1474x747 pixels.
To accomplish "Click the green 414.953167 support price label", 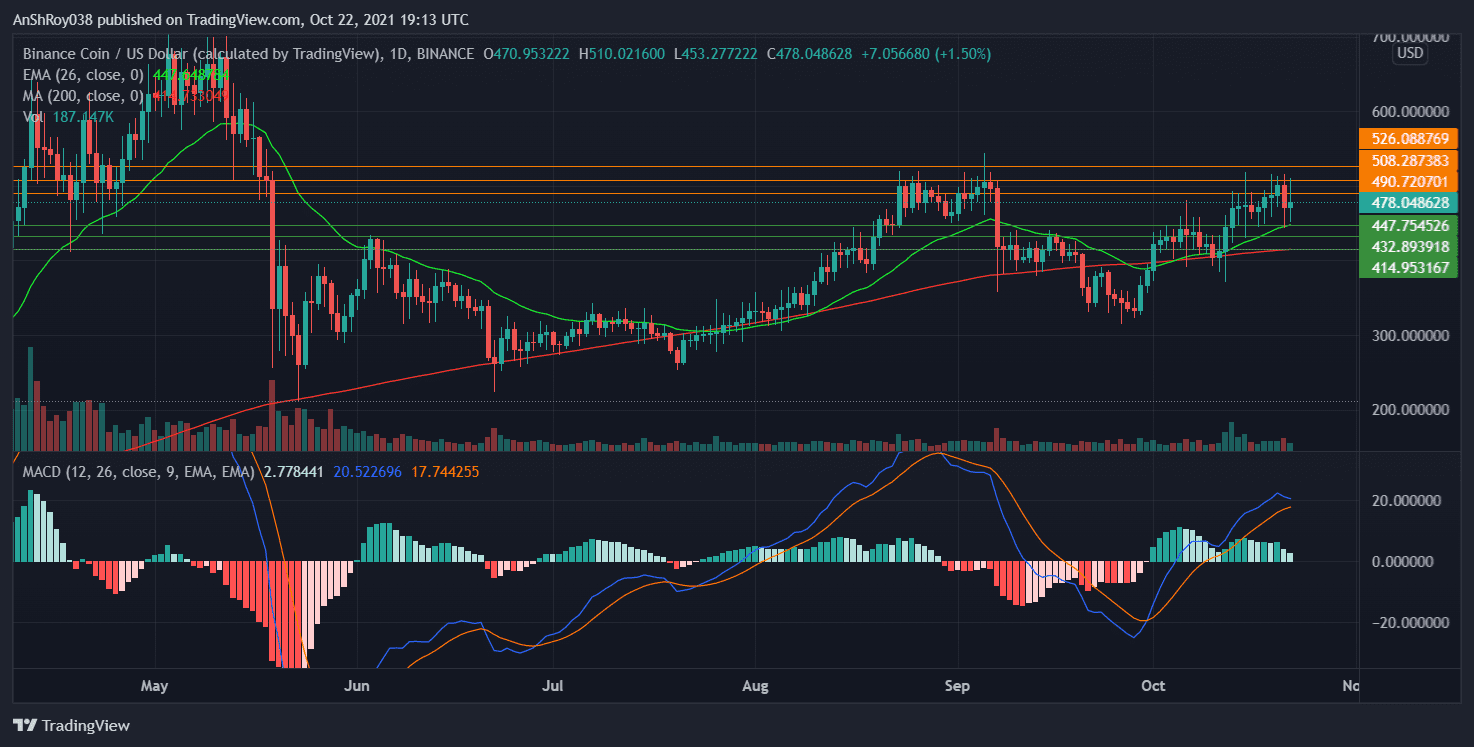I will click(x=1409, y=269).
